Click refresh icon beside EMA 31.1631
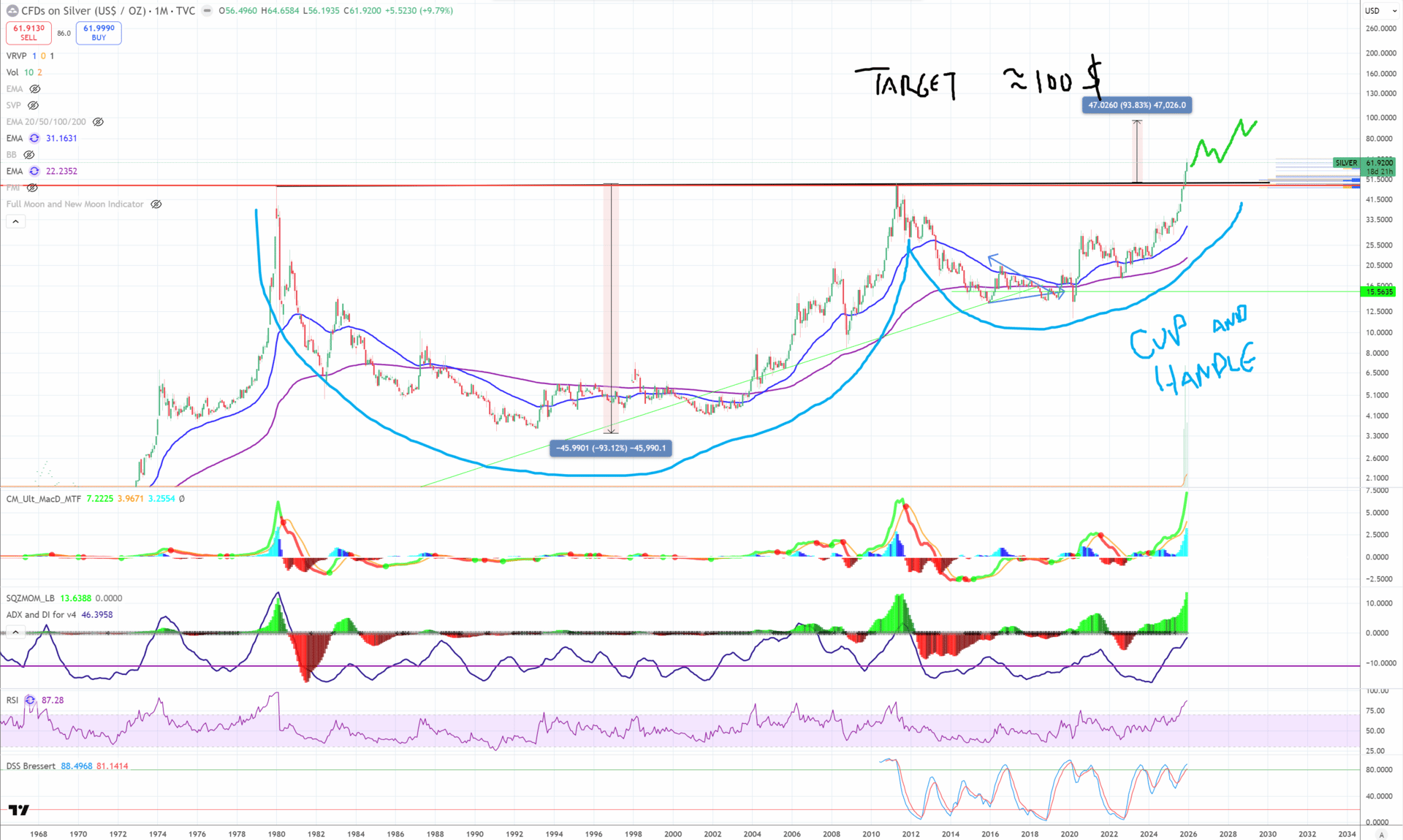The width and height of the screenshot is (1403, 840). click(34, 138)
